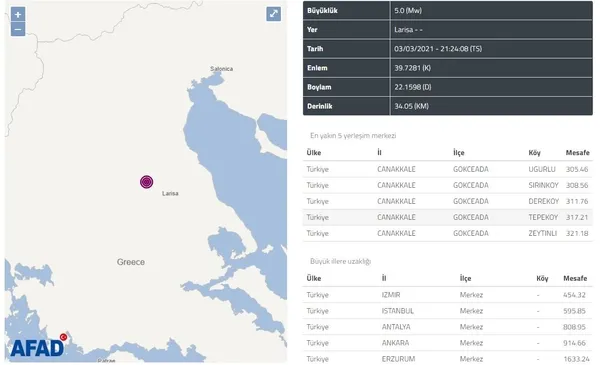
Task: Select ANTALYA city cell
Action: point(396,327)
